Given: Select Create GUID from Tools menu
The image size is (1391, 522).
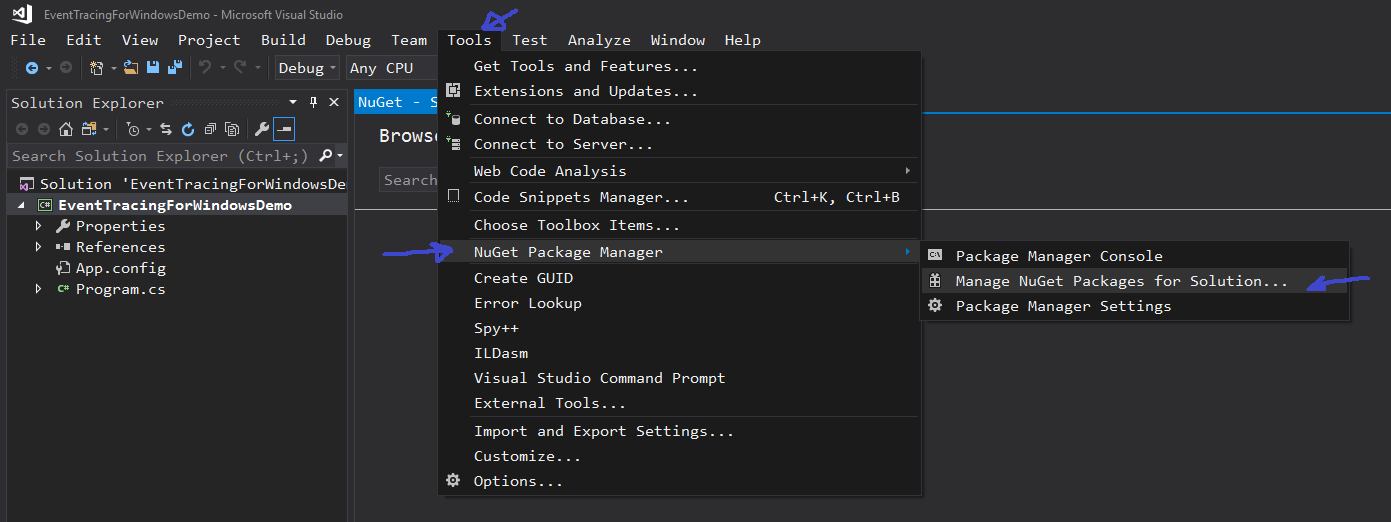Looking at the screenshot, I should point(680,278).
